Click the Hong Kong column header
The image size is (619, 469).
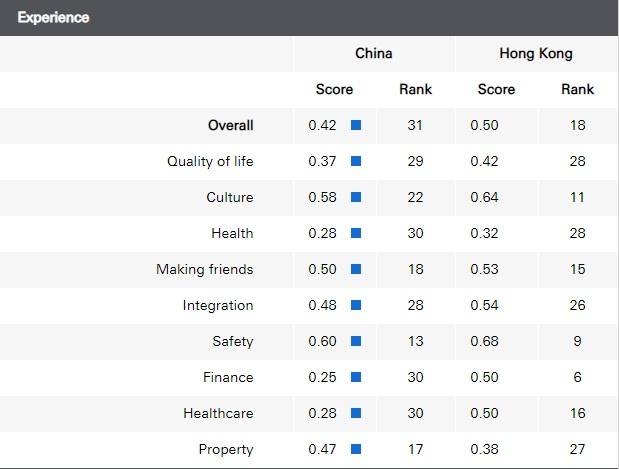point(536,53)
